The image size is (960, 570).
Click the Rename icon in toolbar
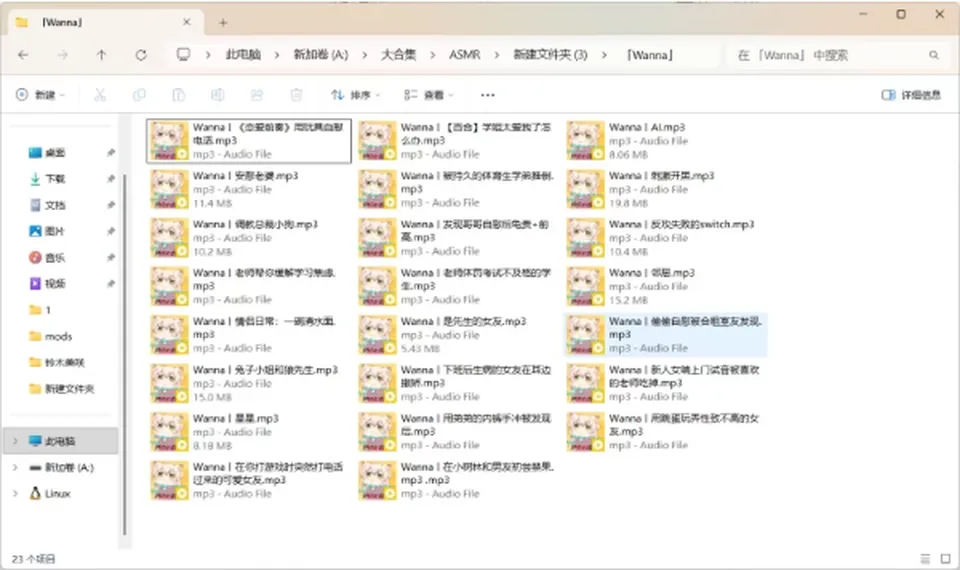(x=217, y=95)
